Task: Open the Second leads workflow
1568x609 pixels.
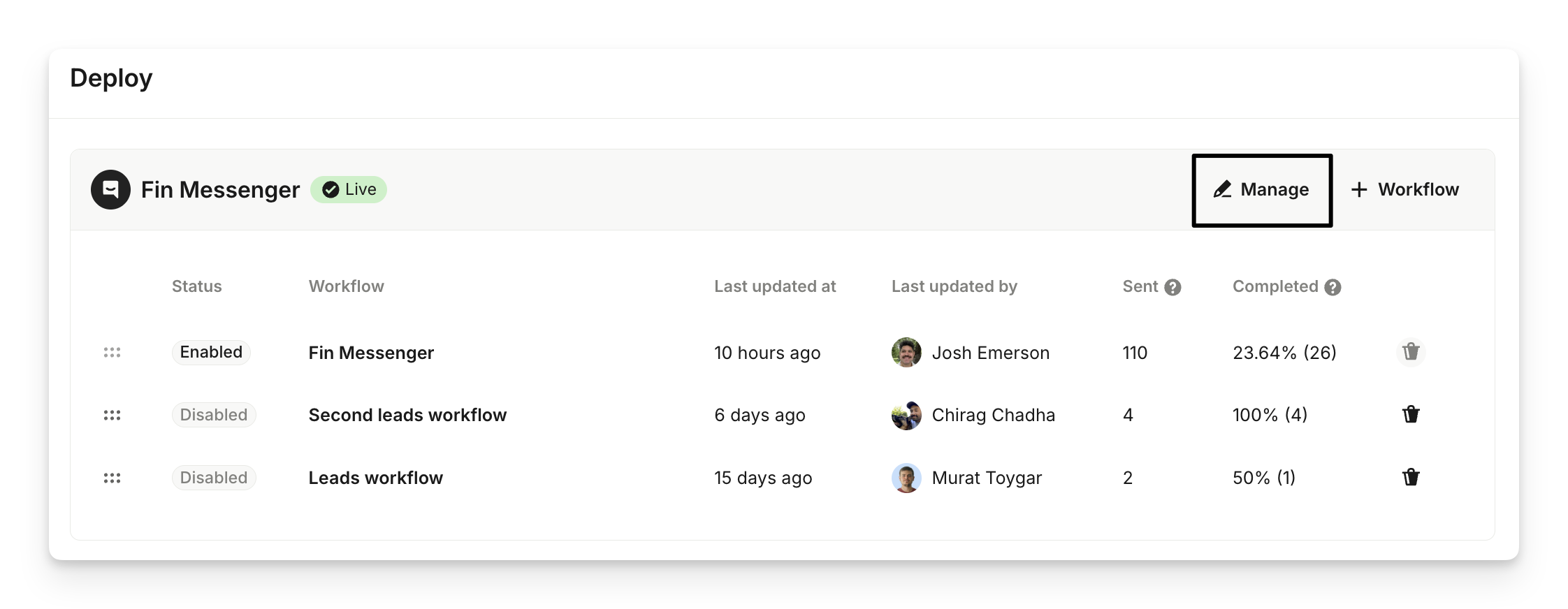Action: [x=407, y=415]
